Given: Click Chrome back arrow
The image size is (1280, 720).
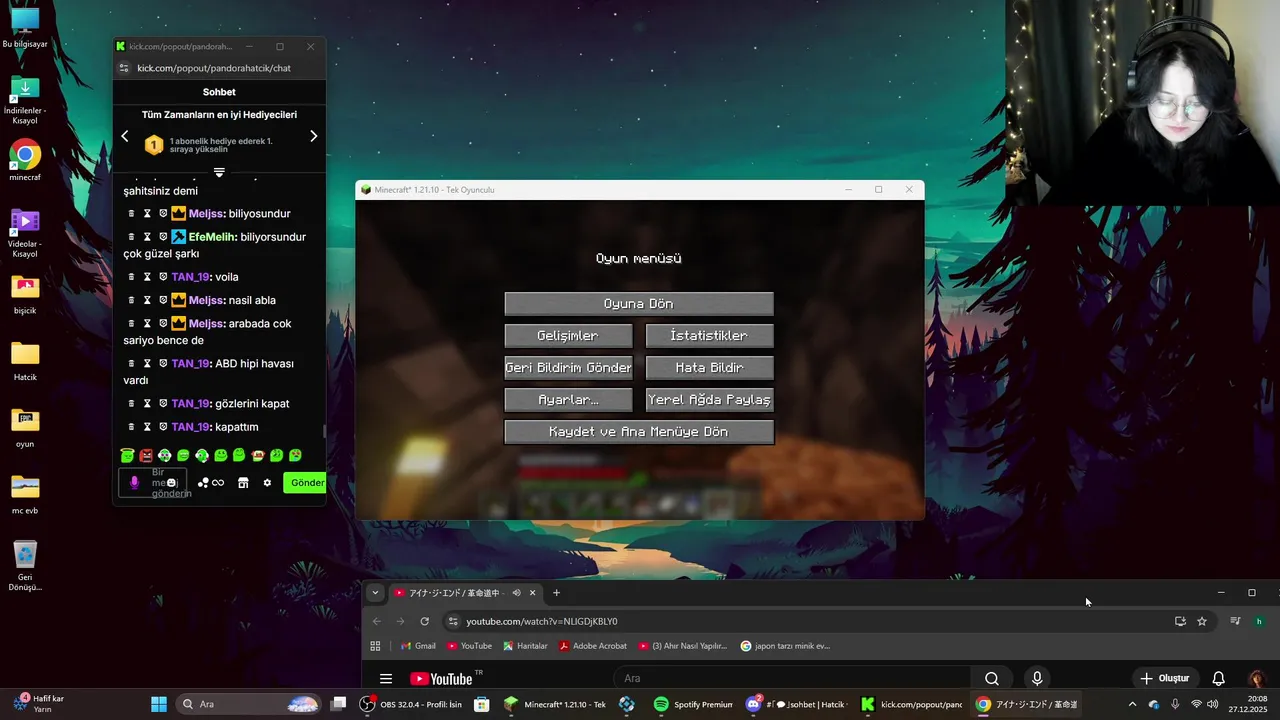Looking at the screenshot, I should (377, 621).
